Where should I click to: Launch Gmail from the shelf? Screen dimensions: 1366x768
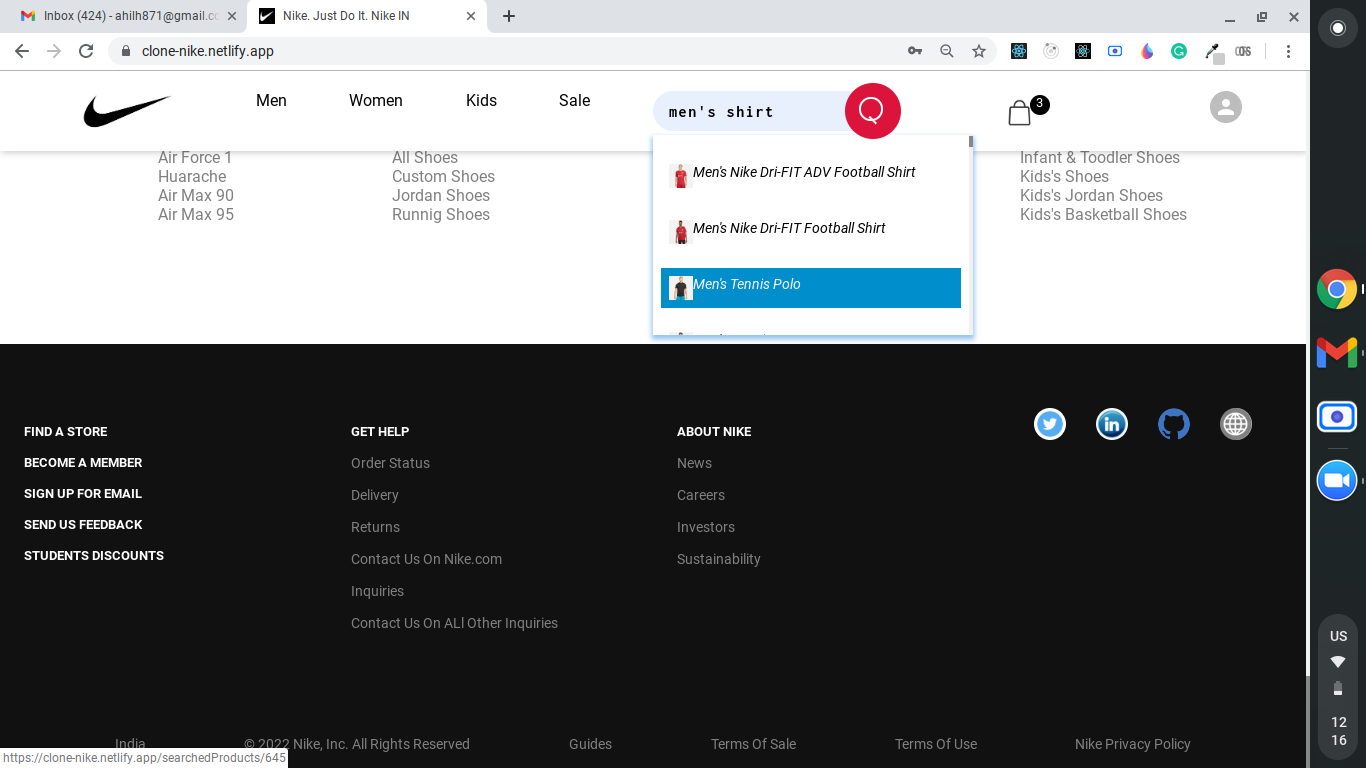click(x=1337, y=352)
